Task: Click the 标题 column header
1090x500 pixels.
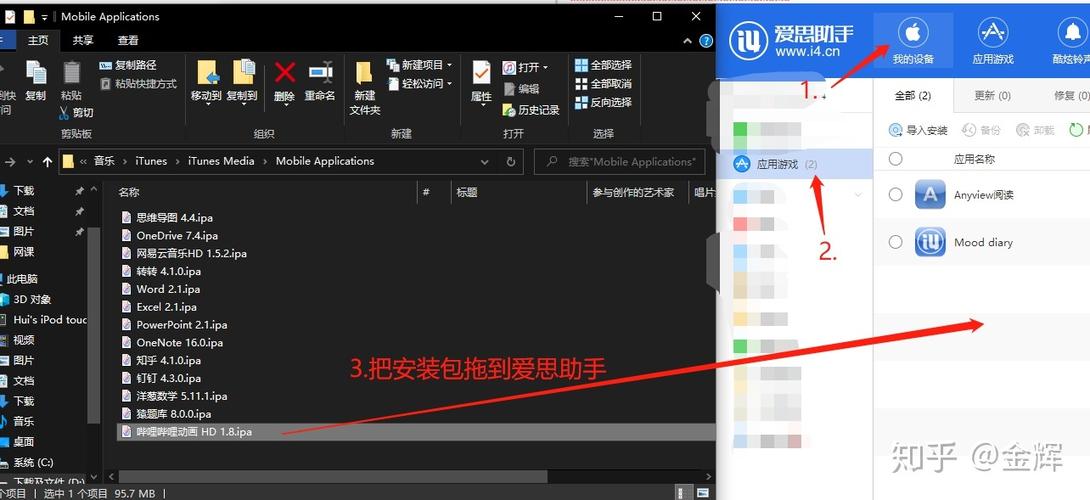Action: coord(466,192)
